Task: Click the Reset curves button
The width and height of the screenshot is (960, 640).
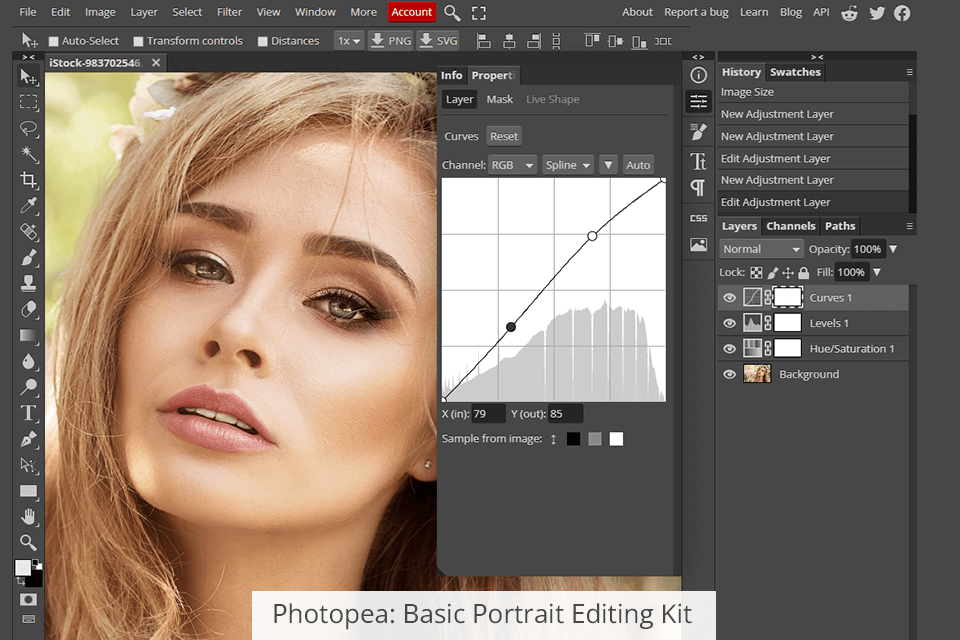Action: 504,136
